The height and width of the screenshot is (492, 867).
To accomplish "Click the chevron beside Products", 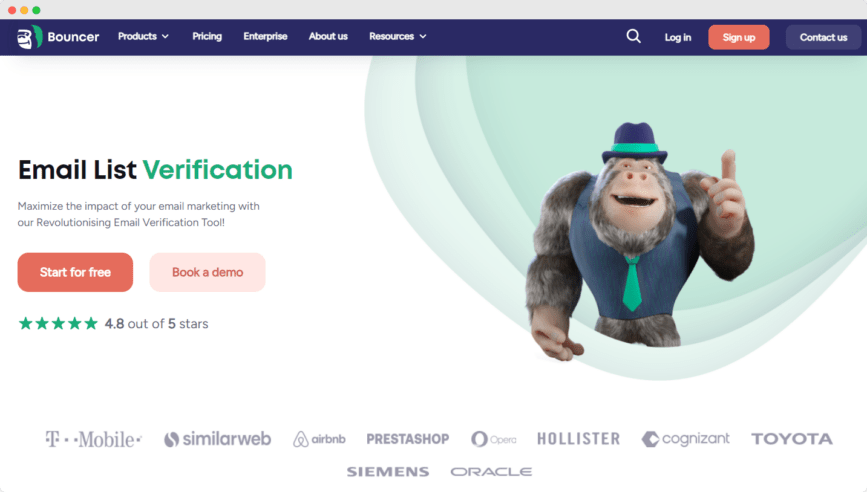I will 165,36.
